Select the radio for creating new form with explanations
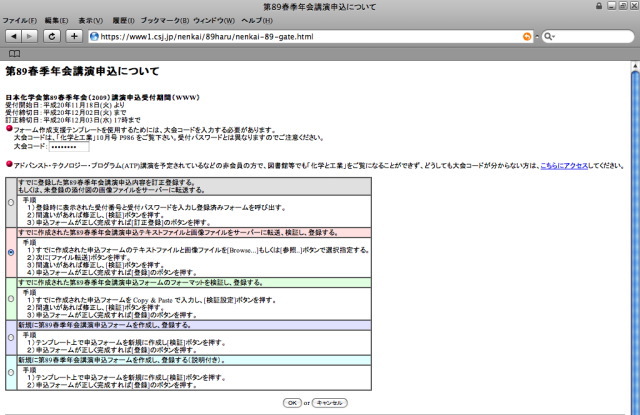This screenshot has height=415, width=640. [x=10, y=372]
